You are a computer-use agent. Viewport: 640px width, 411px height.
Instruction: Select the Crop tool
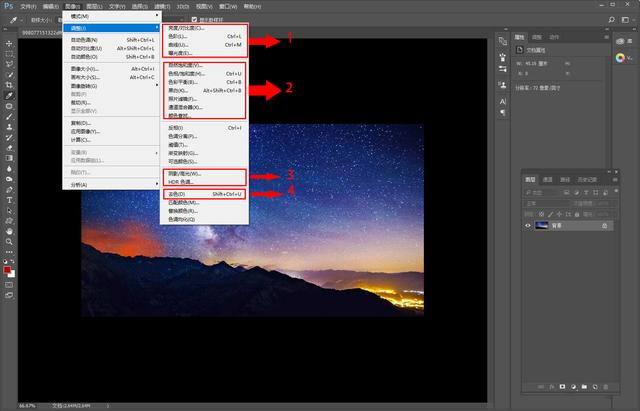tap(9, 85)
